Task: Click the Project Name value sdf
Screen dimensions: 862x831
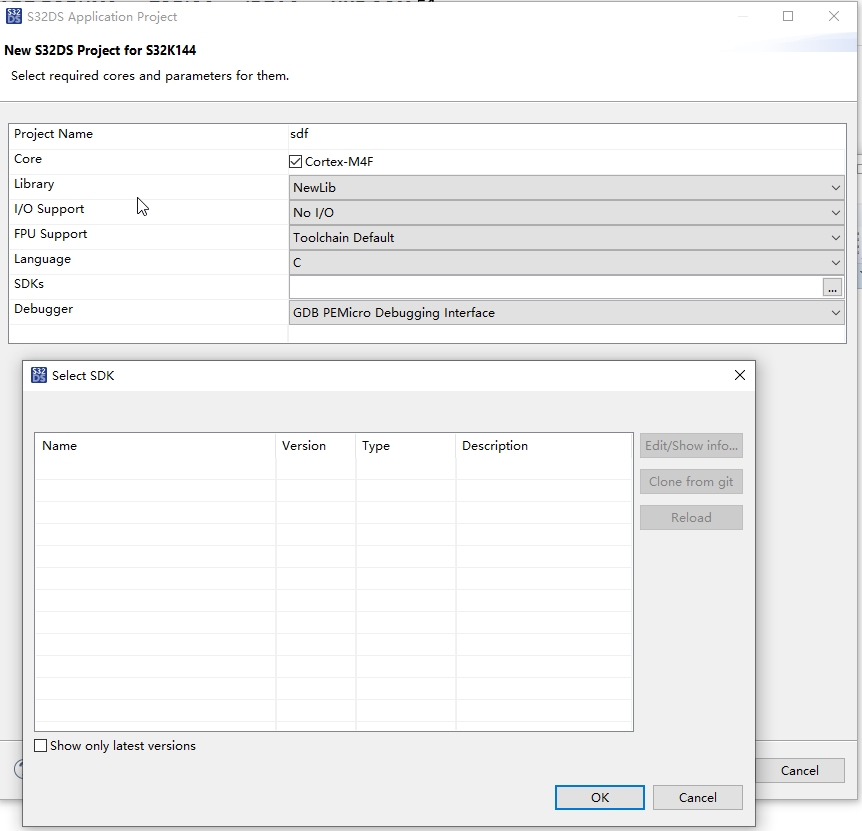Action: pyautogui.click(x=300, y=134)
